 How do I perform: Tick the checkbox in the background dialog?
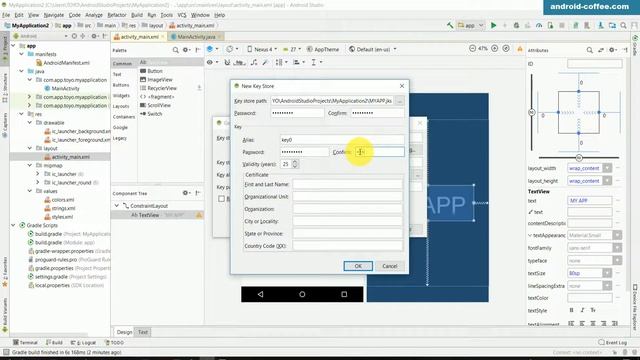[x=221, y=199]
